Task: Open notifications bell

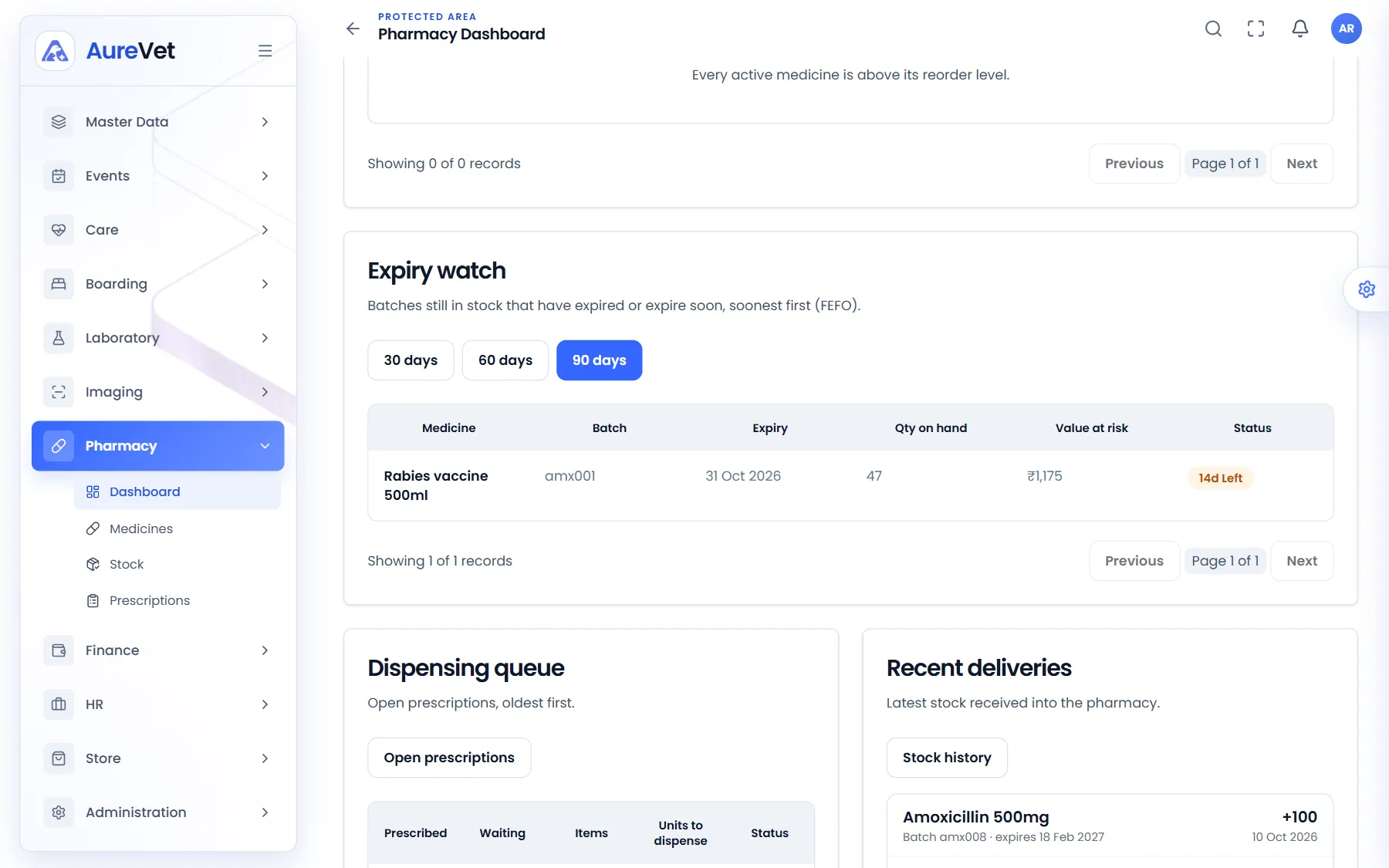Action: pyautogui.click(x=1300, y=29)
